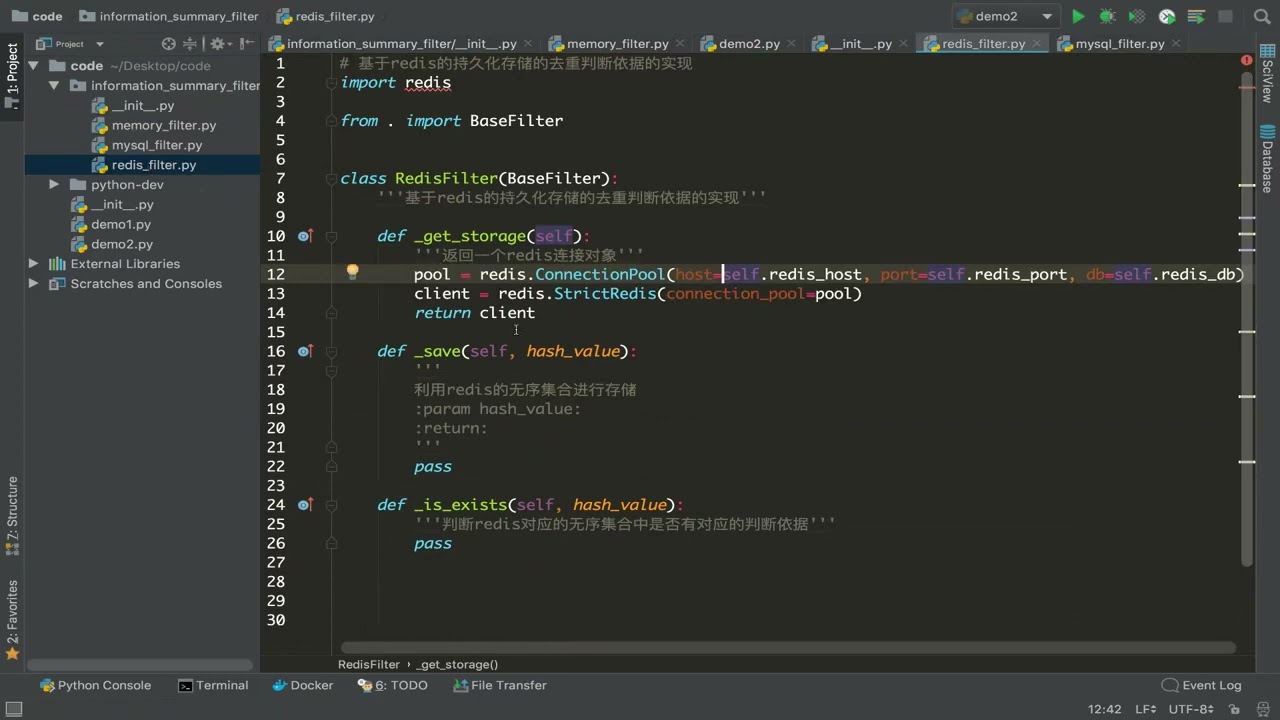Open the Structure tool window
The height and width of the screenshot is (720, 1280).
pyautogui.click(x=12, y=515)
